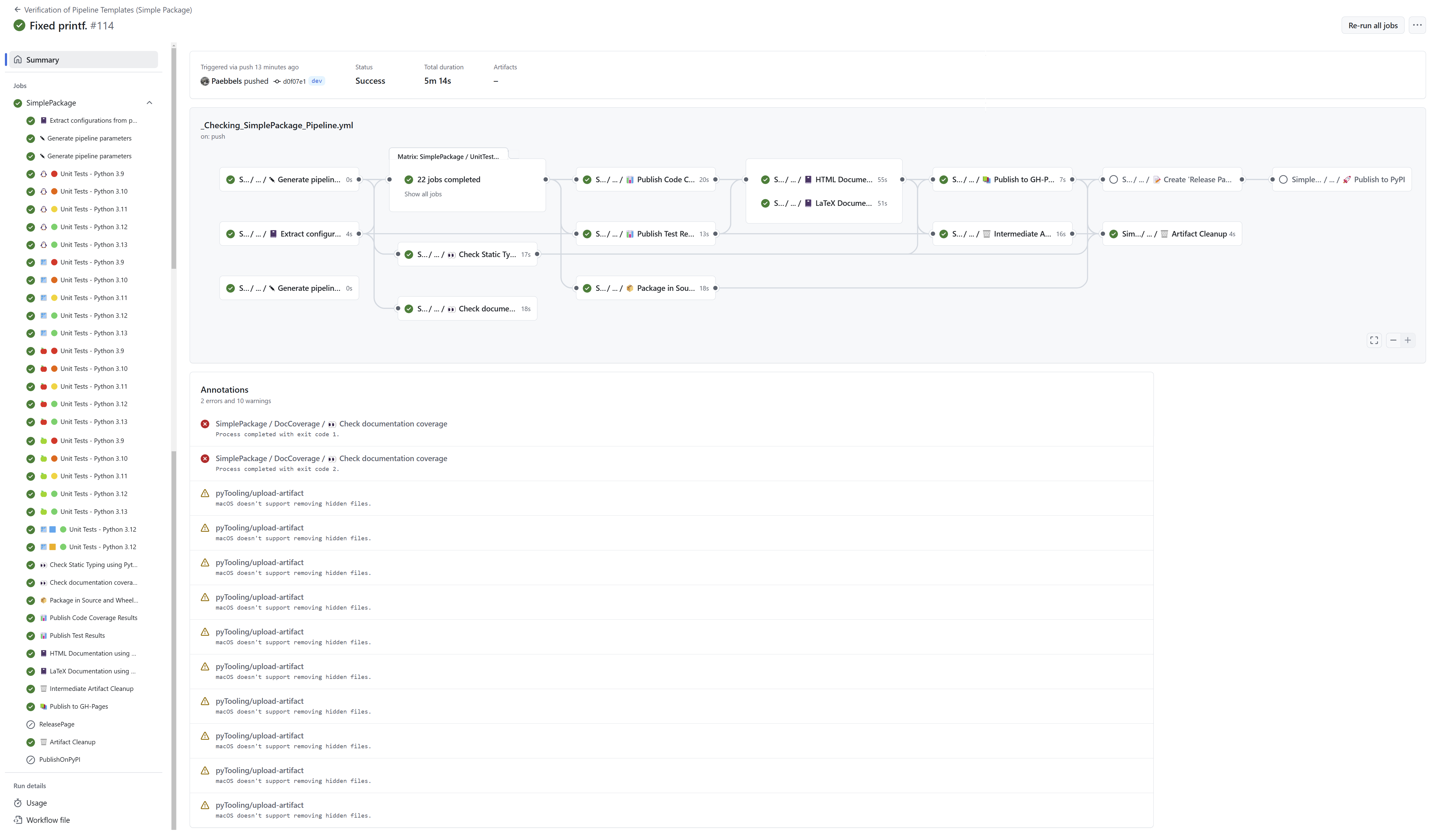Open the skipped ReleasePage job
1434x840 pixels.
[56, 724]
